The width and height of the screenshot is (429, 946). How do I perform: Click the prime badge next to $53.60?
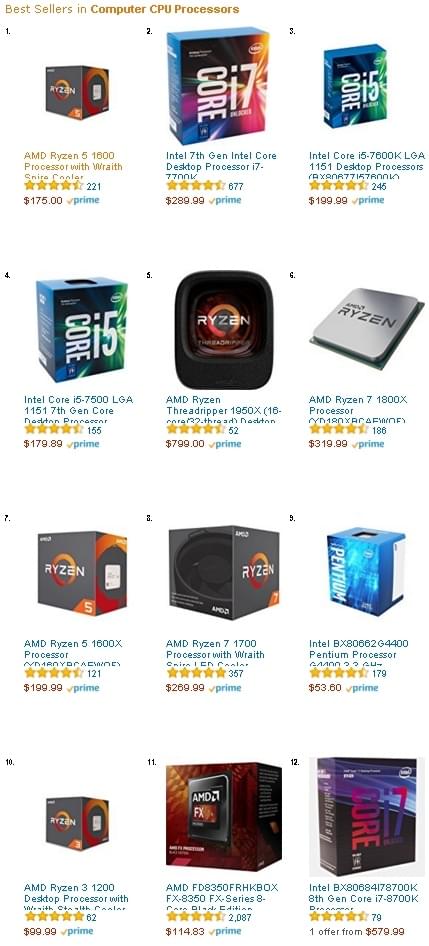pyautogui.click(x=362, y=688)
